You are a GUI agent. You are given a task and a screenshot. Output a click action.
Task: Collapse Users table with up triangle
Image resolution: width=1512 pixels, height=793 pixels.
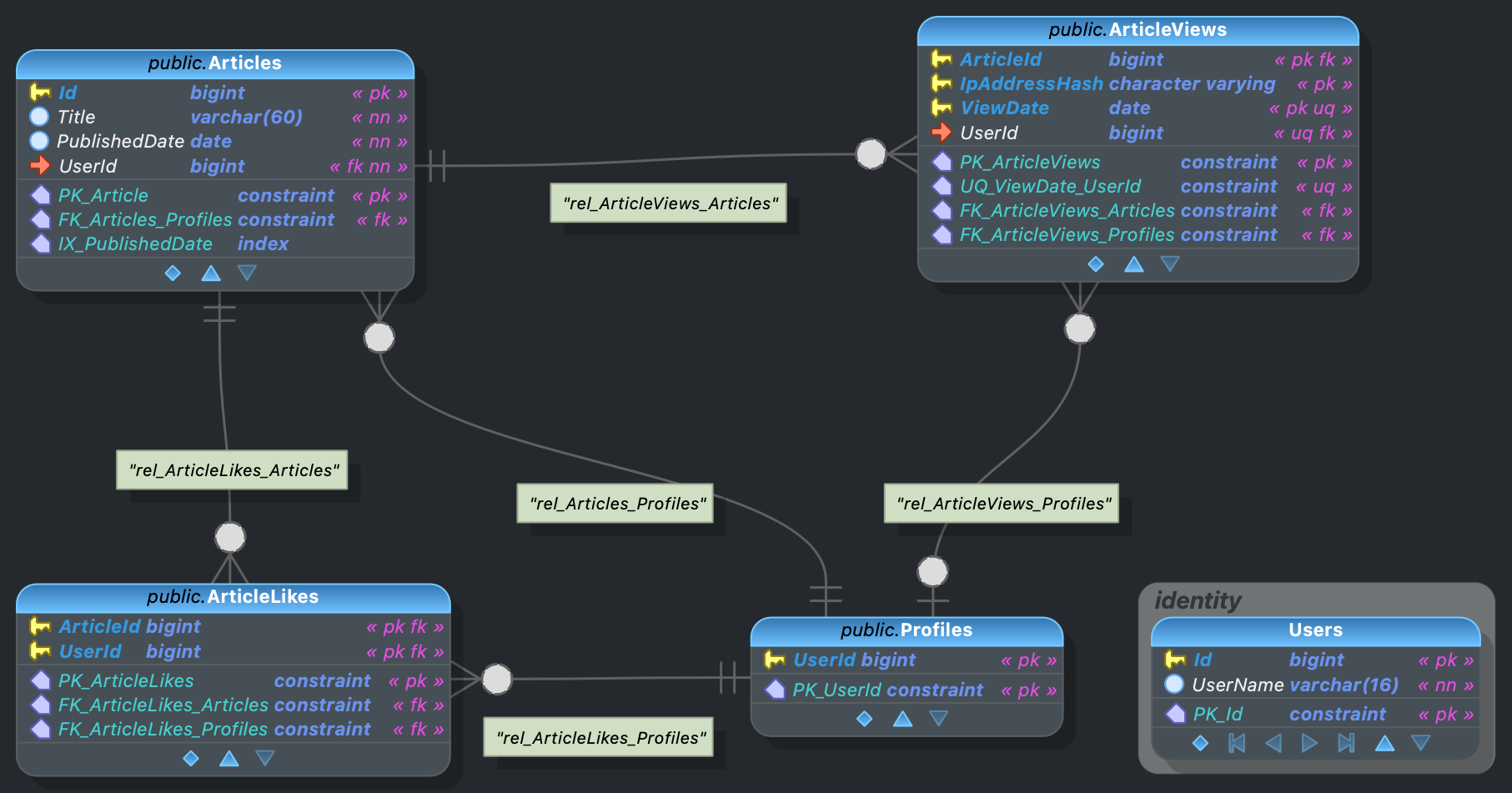click(1384, 743)
